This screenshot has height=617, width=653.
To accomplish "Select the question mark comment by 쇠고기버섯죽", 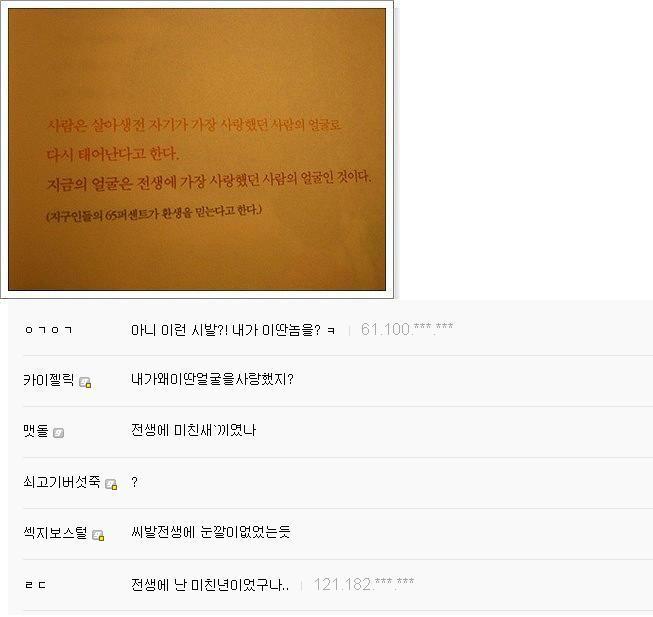I will click(134, 482).
